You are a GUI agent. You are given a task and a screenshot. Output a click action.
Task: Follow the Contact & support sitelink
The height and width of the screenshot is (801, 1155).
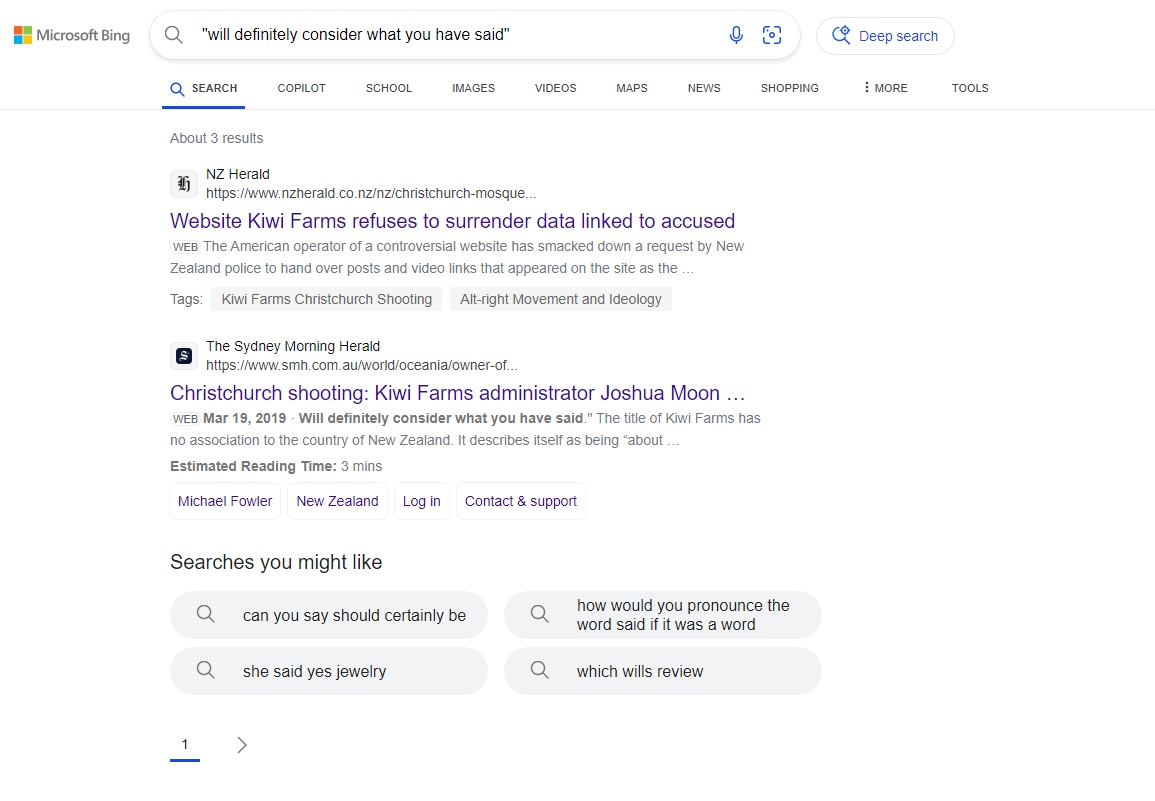[521, 501]
